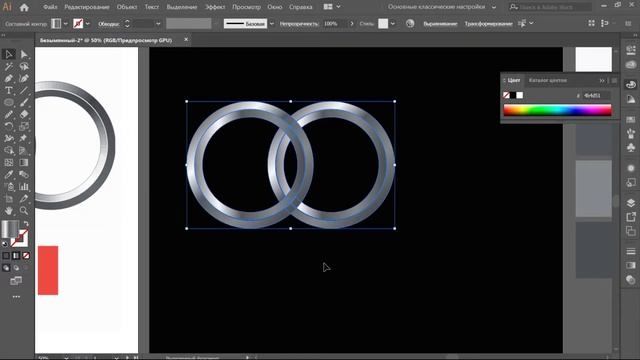Select the Puppet Warp pin tool
This screenshot has width=640, height=360.
click(24, 138)
